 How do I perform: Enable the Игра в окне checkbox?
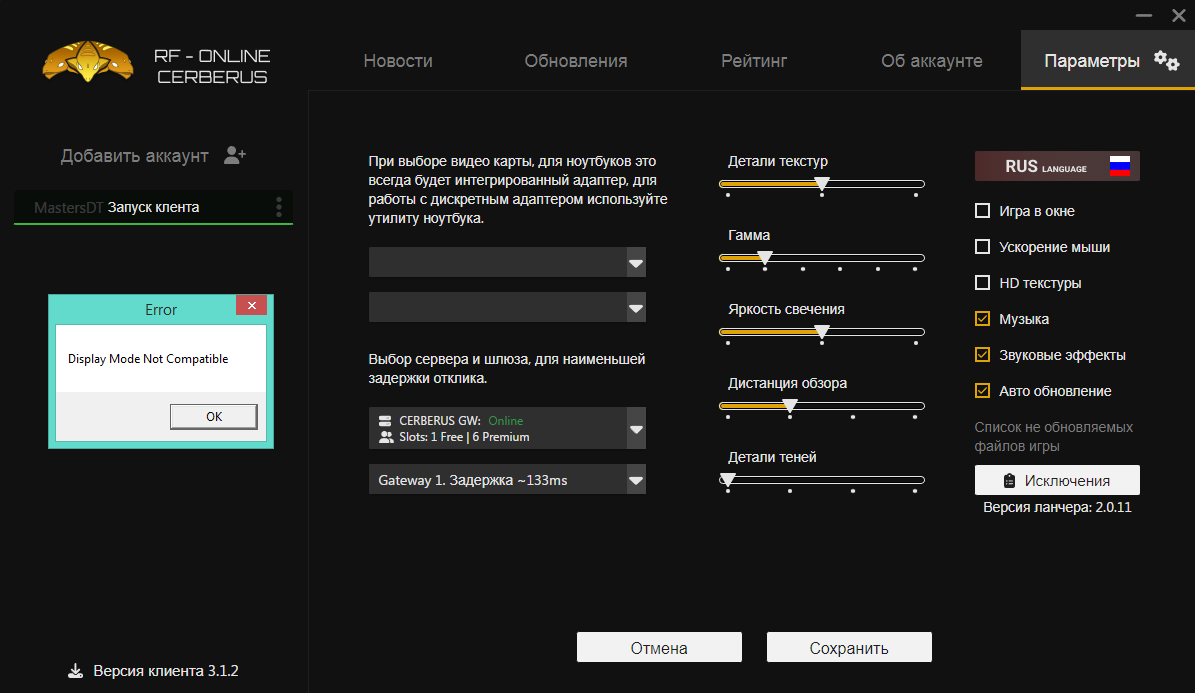click(982, 211)
